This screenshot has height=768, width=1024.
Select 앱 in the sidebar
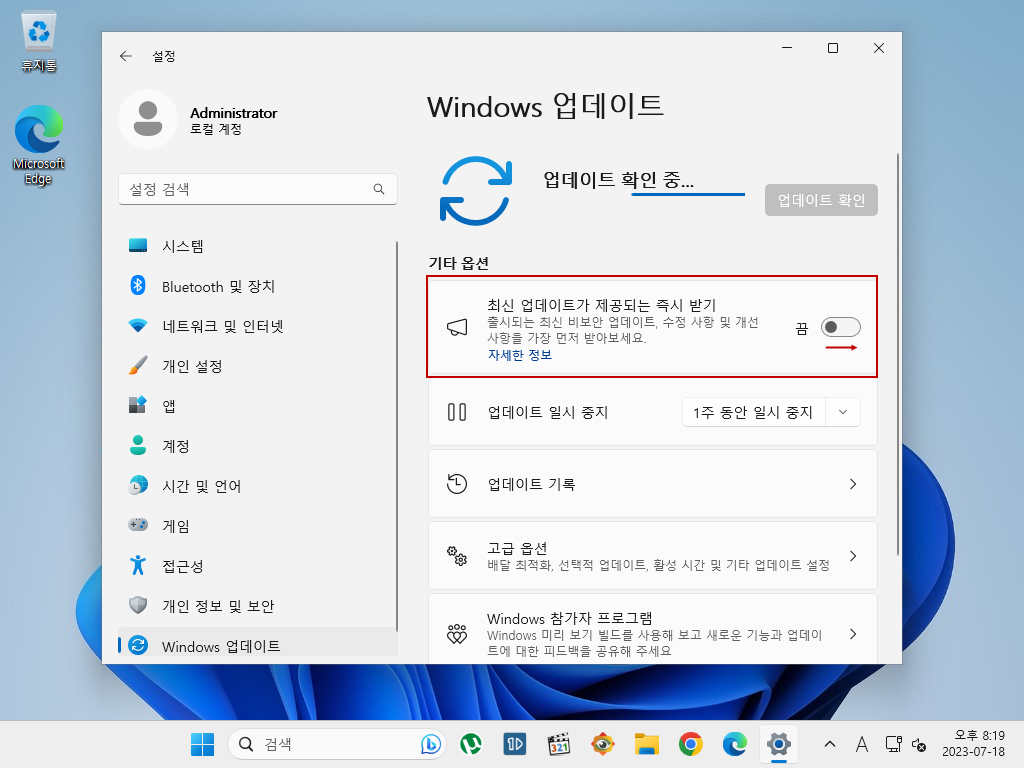pos(258,406)
